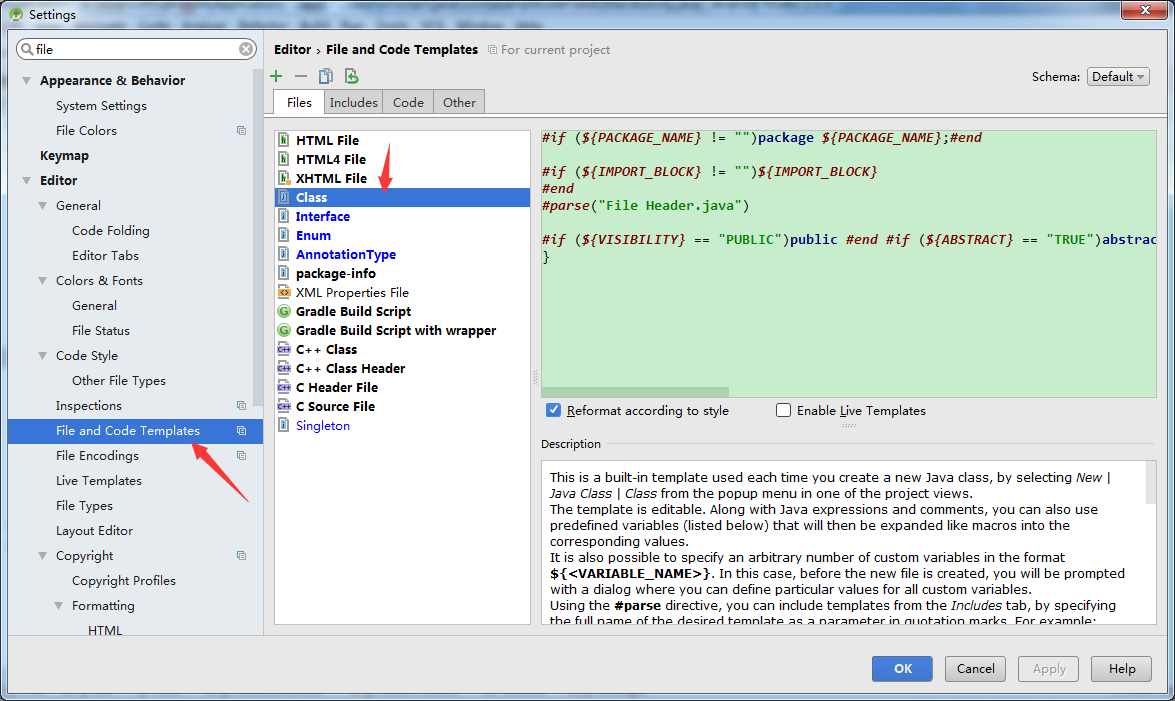Switch to the Other tab
Viewport: 1175px width, 701px height.
459,103
